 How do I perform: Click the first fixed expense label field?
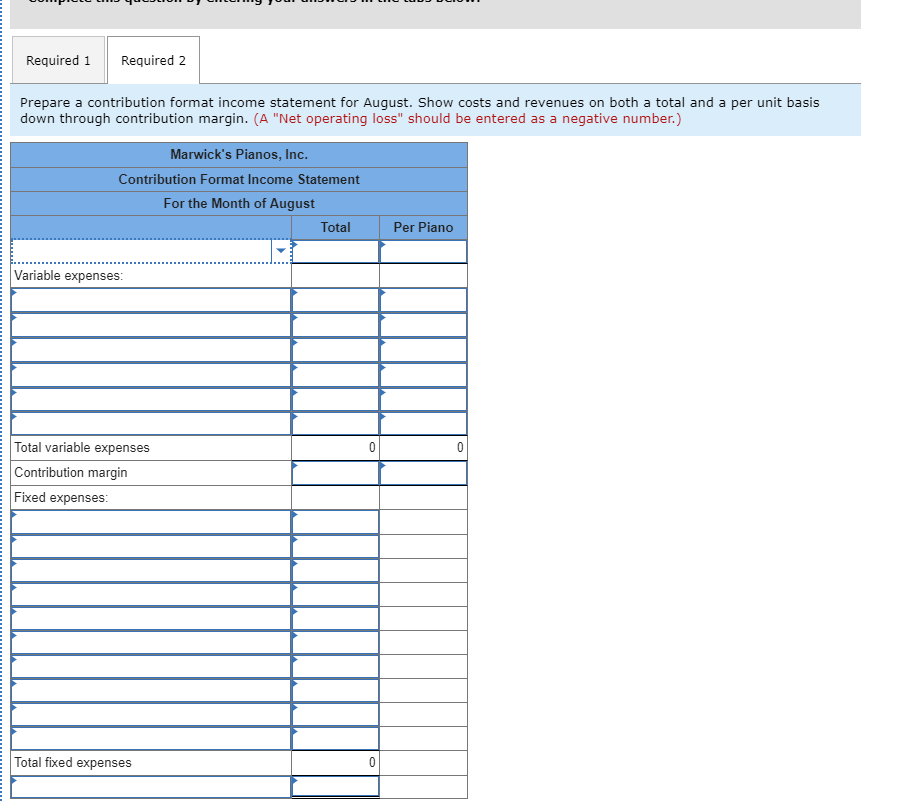pos(151,522)
